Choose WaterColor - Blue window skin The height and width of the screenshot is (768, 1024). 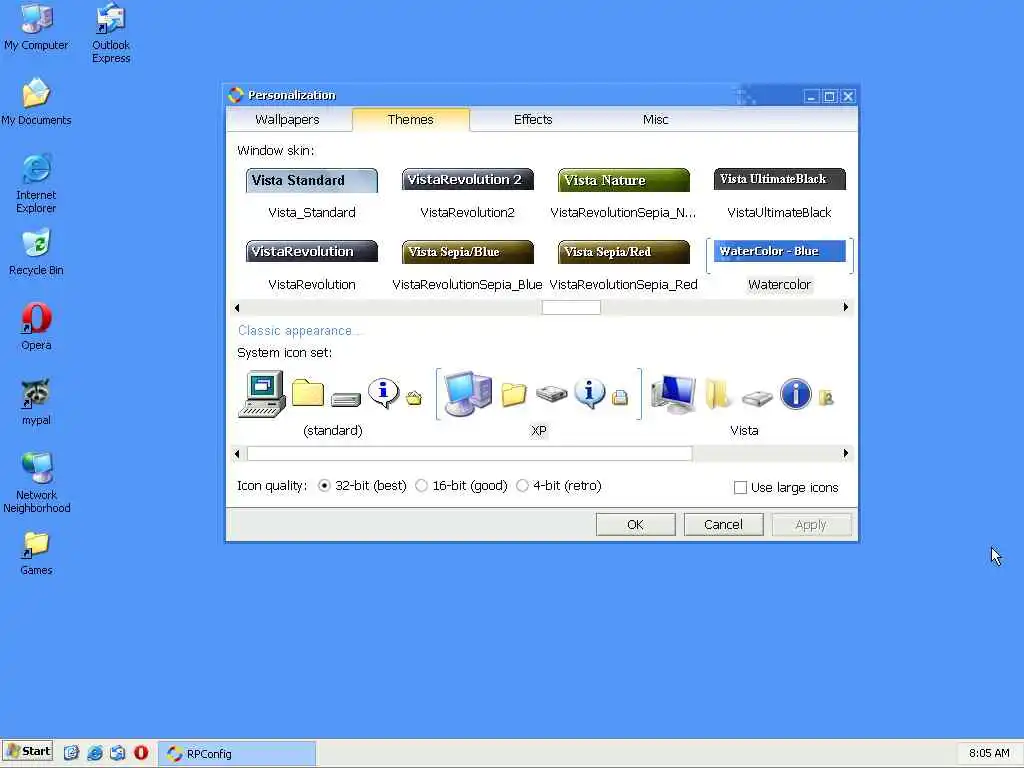(780, 266)
